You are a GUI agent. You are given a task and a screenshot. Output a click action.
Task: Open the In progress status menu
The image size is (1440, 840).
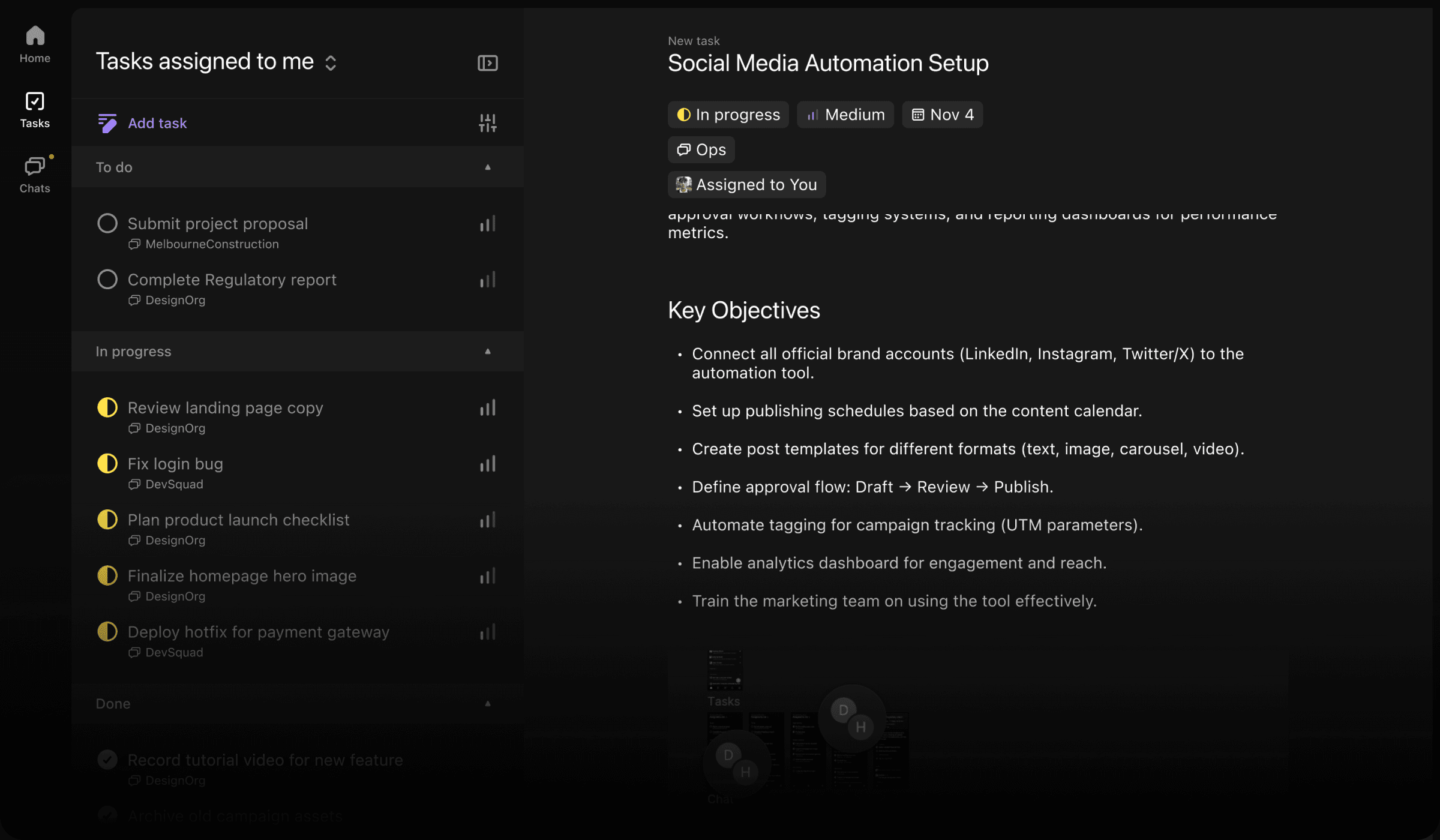(728, 114)
